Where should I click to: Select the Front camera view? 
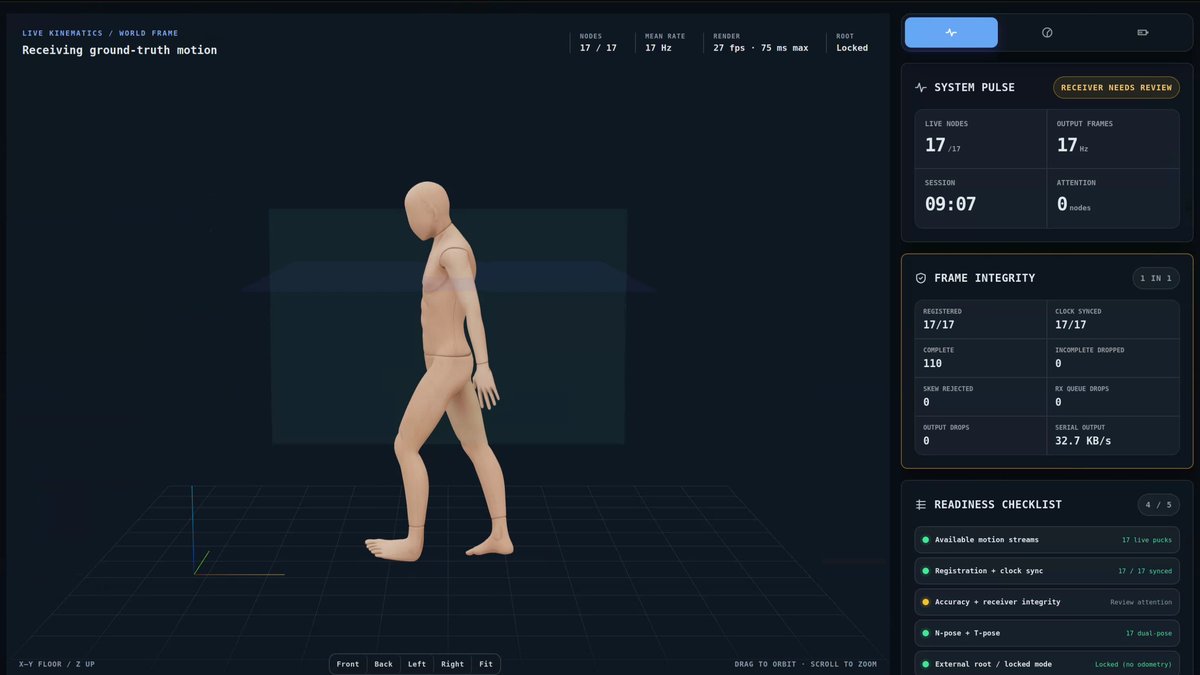348,664
